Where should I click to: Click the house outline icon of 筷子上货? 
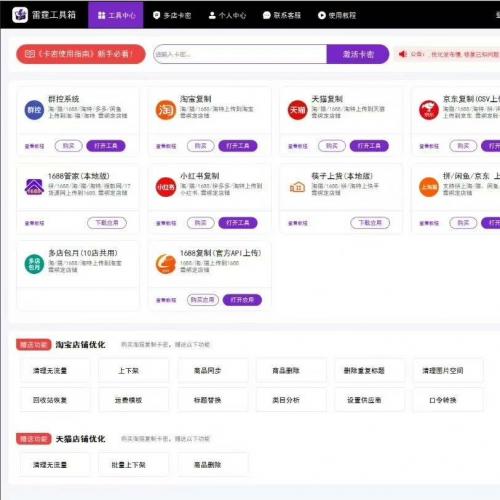point(297,187)
